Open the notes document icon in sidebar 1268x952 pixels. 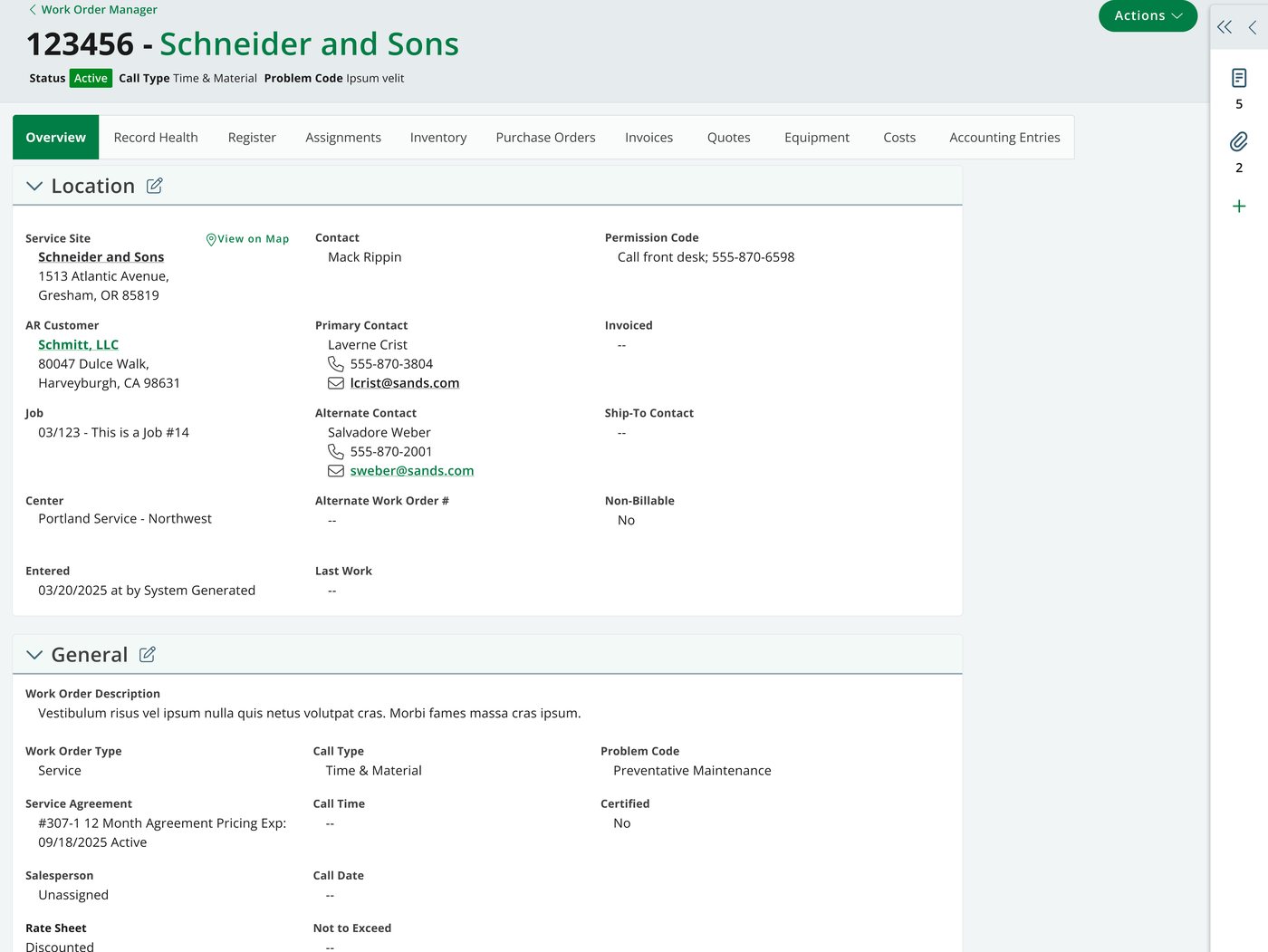(1239, 78)
